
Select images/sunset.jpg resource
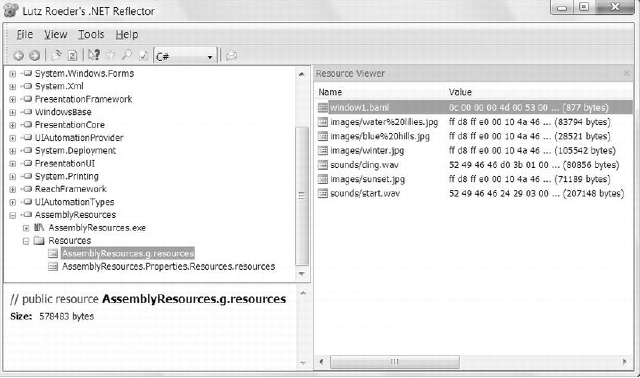[367, 179]
